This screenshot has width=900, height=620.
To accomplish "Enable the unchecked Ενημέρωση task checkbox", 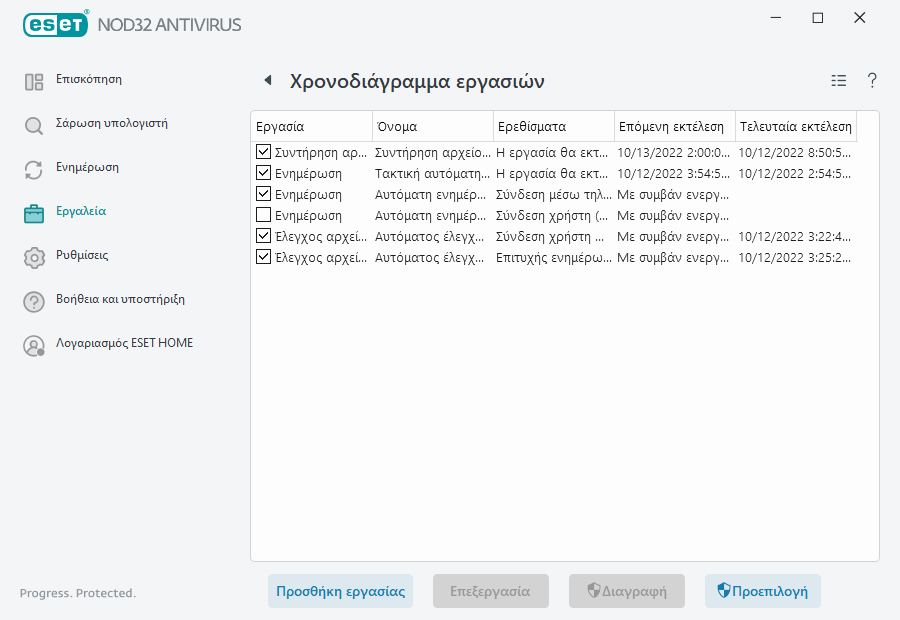I will [263, 216].
